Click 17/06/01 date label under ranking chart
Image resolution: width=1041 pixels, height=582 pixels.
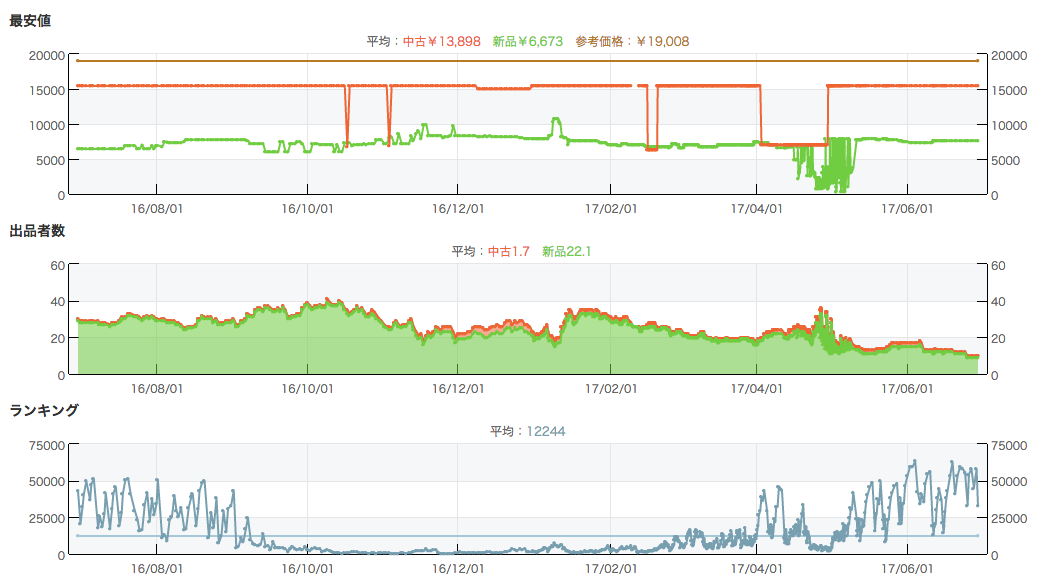click(x=907, y=569)
